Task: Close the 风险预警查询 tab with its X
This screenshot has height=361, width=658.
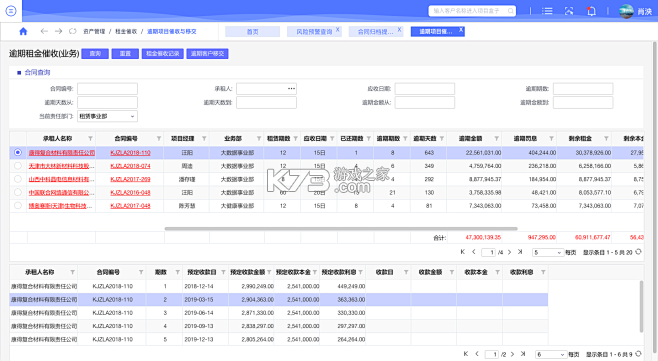Action: point(338,30)
